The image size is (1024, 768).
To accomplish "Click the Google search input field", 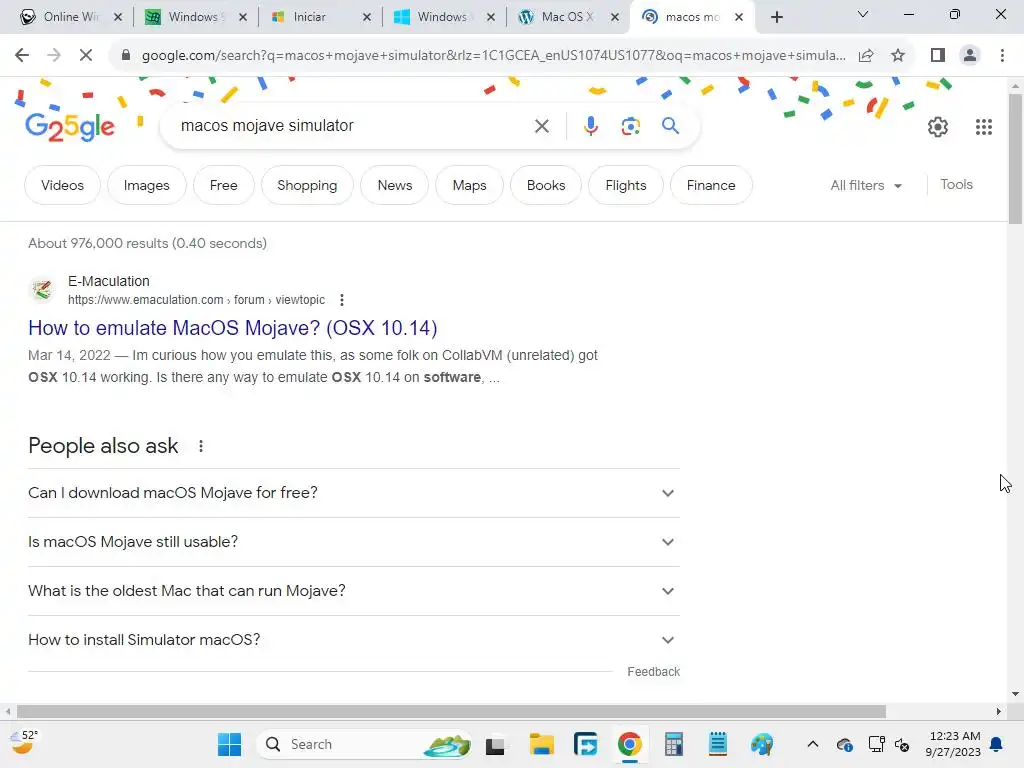I will (x=353, y=125).
